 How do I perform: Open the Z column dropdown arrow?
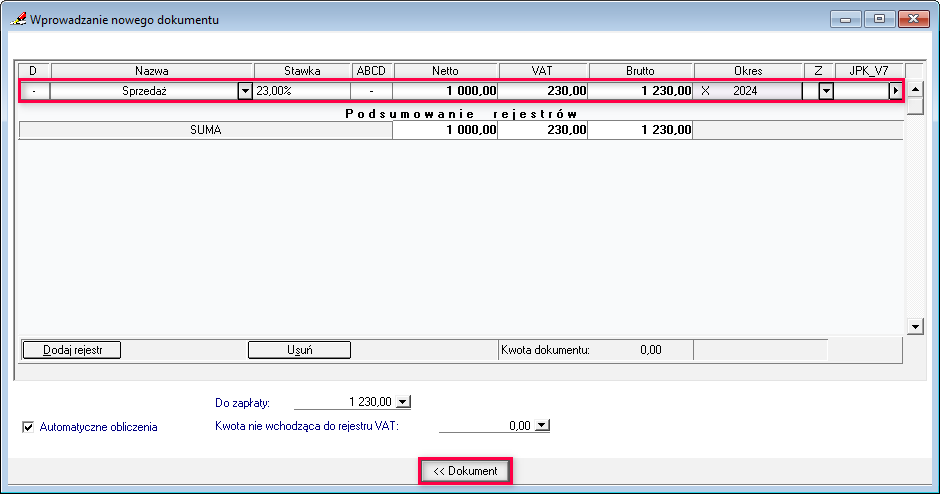coord(826,91)
